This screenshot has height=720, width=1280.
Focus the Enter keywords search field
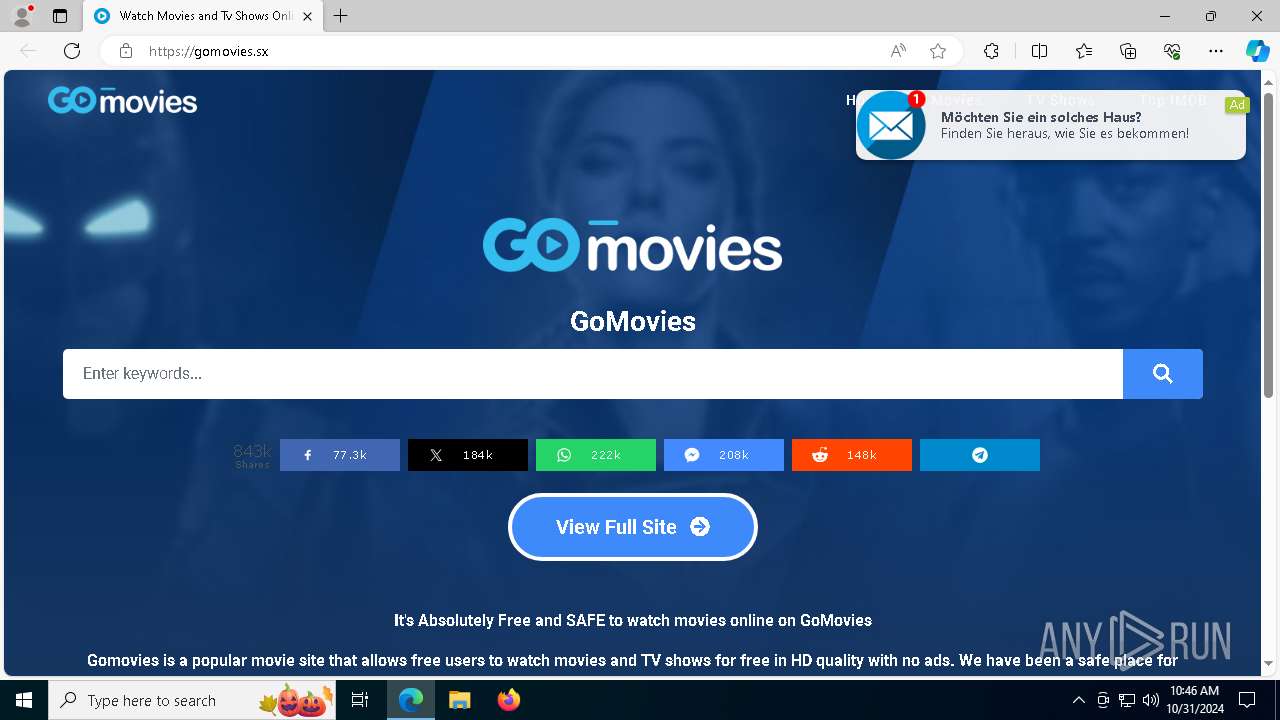[x=593, y=374]
